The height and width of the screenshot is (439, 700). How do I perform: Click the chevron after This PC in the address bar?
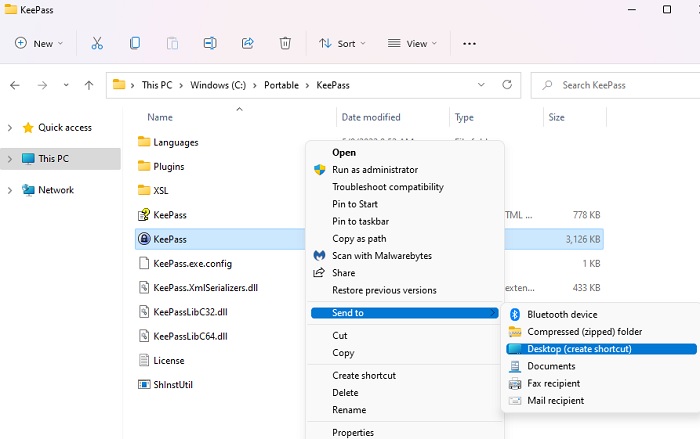[181, 85]
